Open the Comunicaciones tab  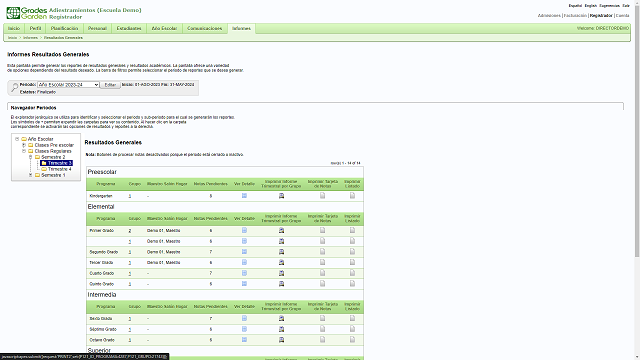[x=204, y=28]
